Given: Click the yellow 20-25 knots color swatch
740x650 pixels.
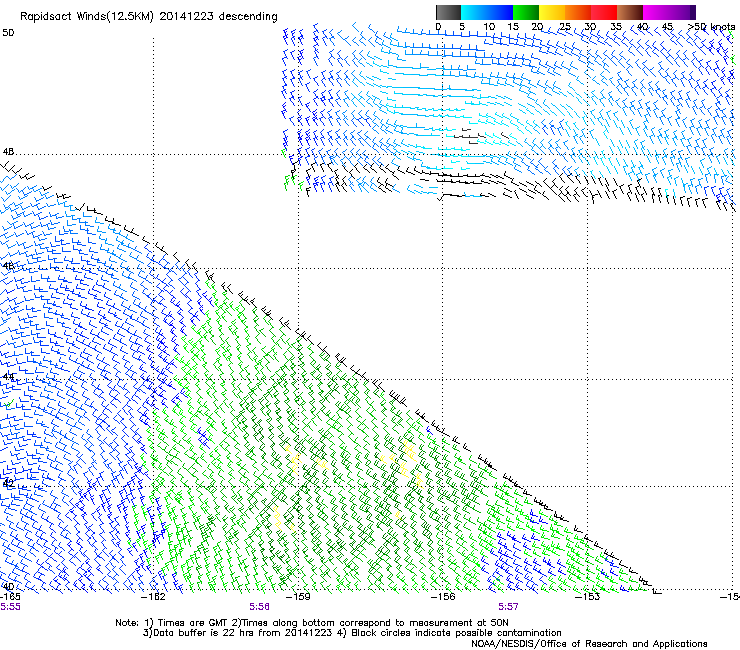Looking at the screenshot, I should point(552,12).
